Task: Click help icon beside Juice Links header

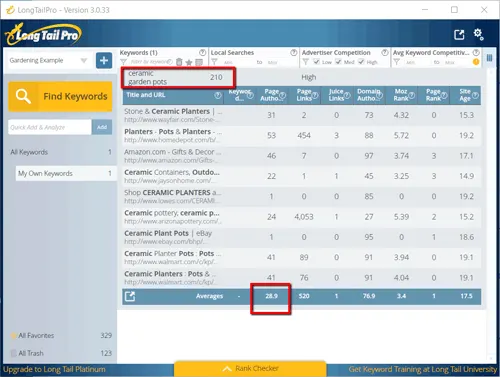Action: 347,96
